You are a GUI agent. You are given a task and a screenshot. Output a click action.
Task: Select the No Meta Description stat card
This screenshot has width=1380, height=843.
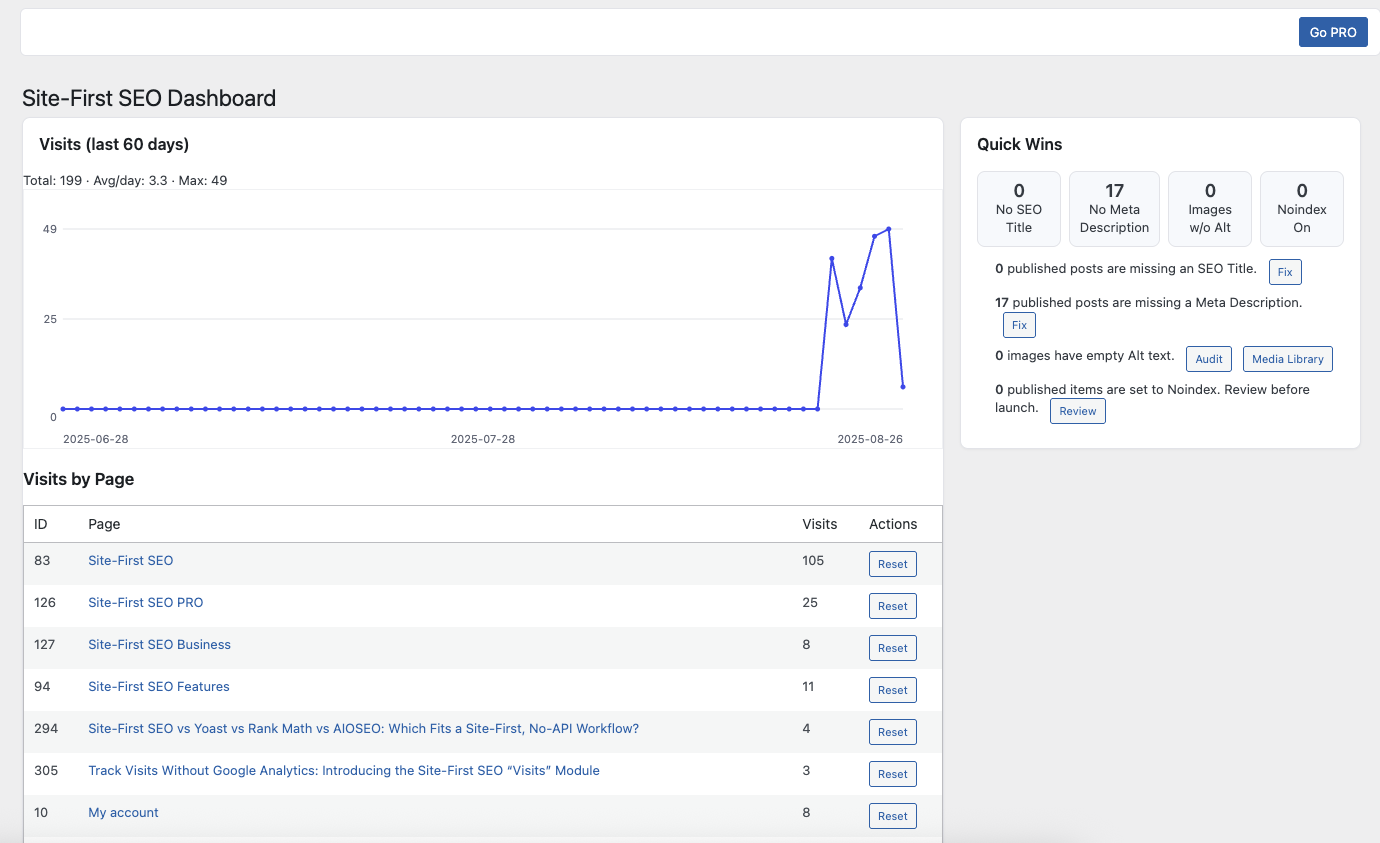(x=1114, y=208)
